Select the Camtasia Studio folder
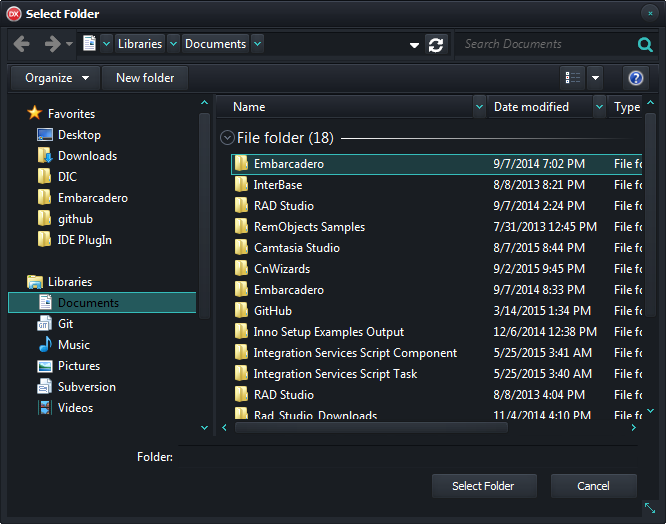 (x=296, y=248)
